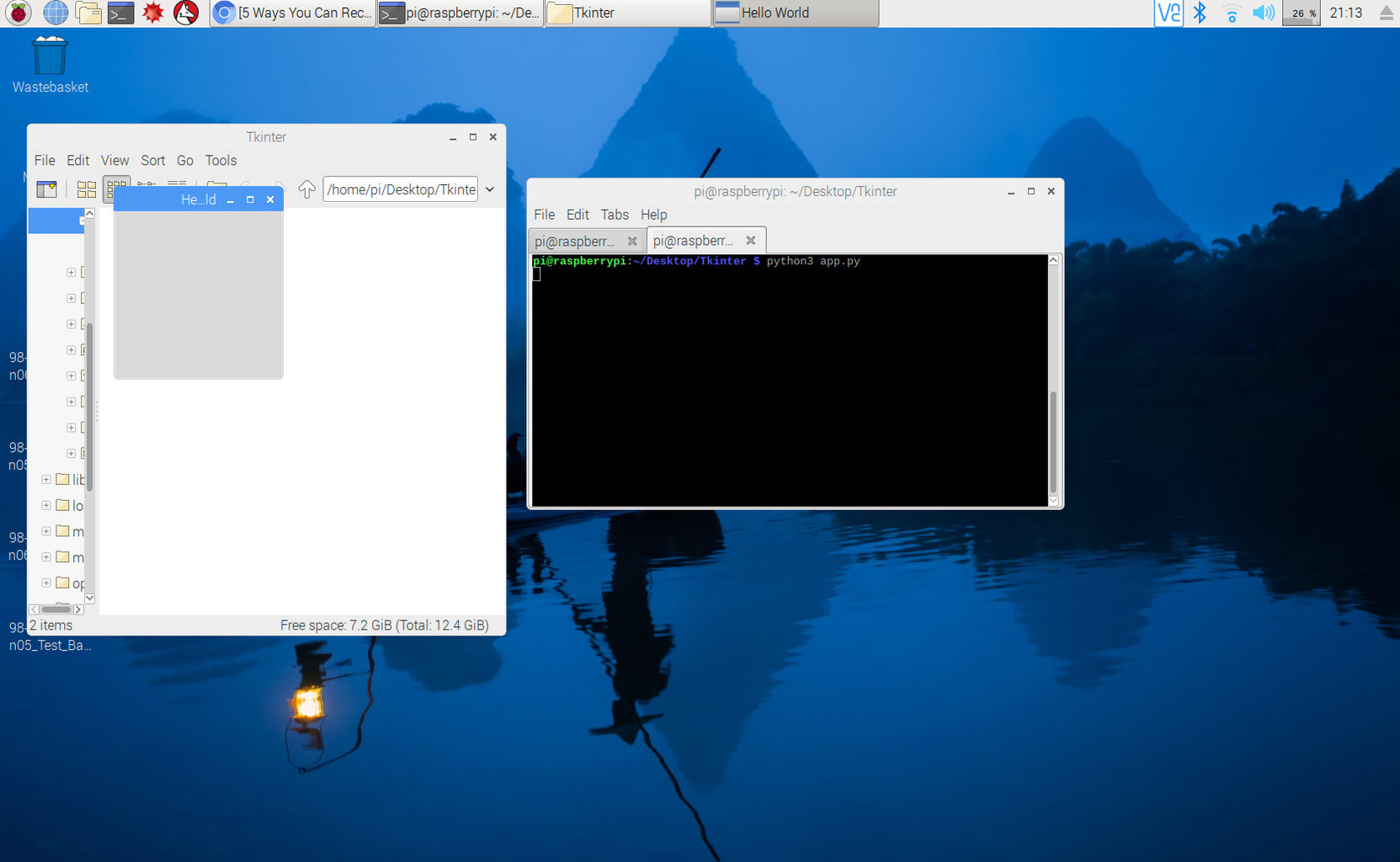Viewport: 1400px width, 862px height.
Task: Switch to compact view in the file manager
Action: [x=116, y=189]
